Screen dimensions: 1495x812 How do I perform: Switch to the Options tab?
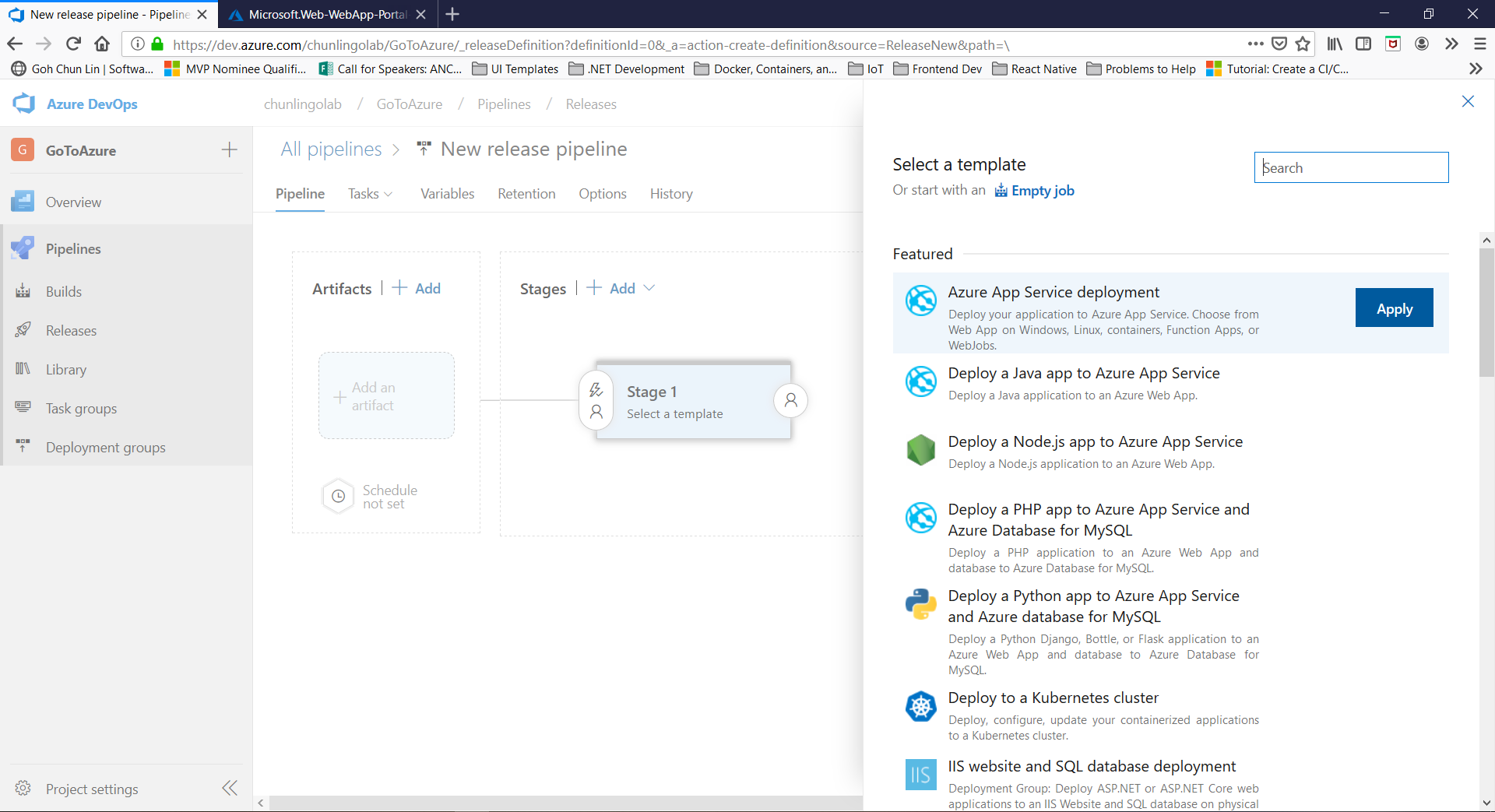[x=602, y=193]
